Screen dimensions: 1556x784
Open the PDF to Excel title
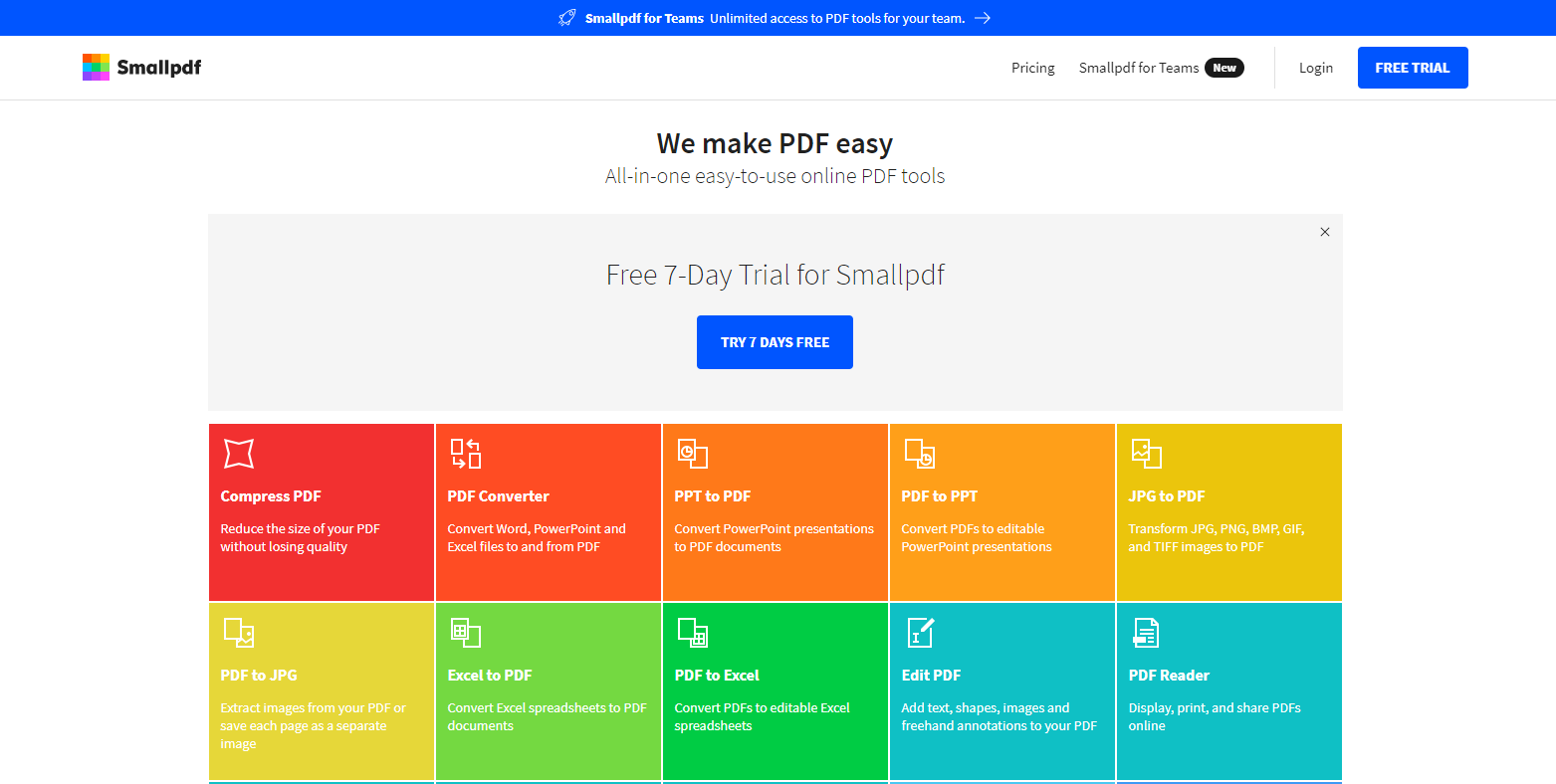[717, 676]
